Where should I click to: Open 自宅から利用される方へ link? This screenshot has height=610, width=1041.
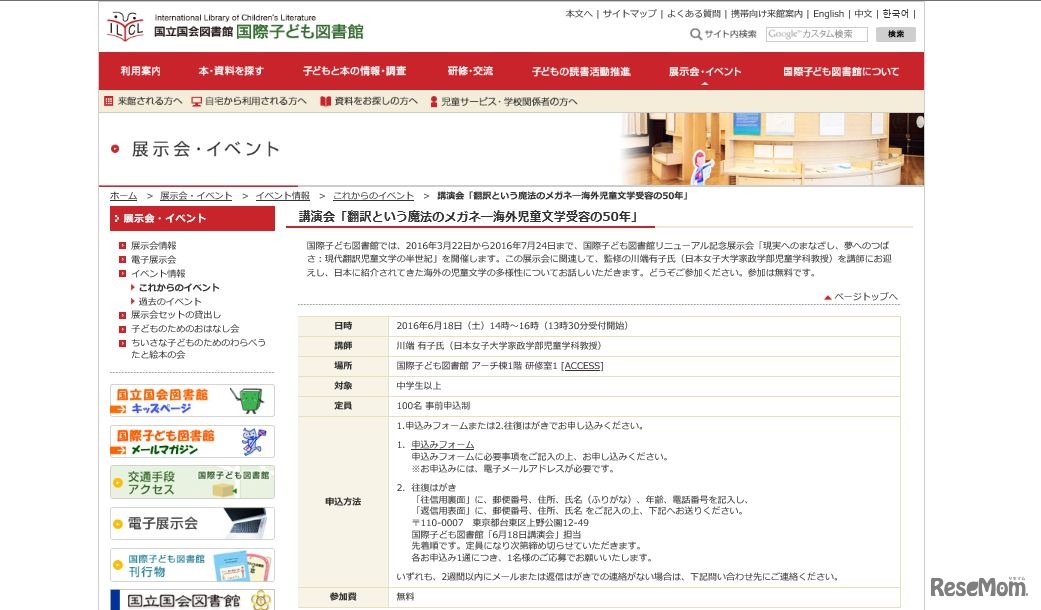click(256, 101)
